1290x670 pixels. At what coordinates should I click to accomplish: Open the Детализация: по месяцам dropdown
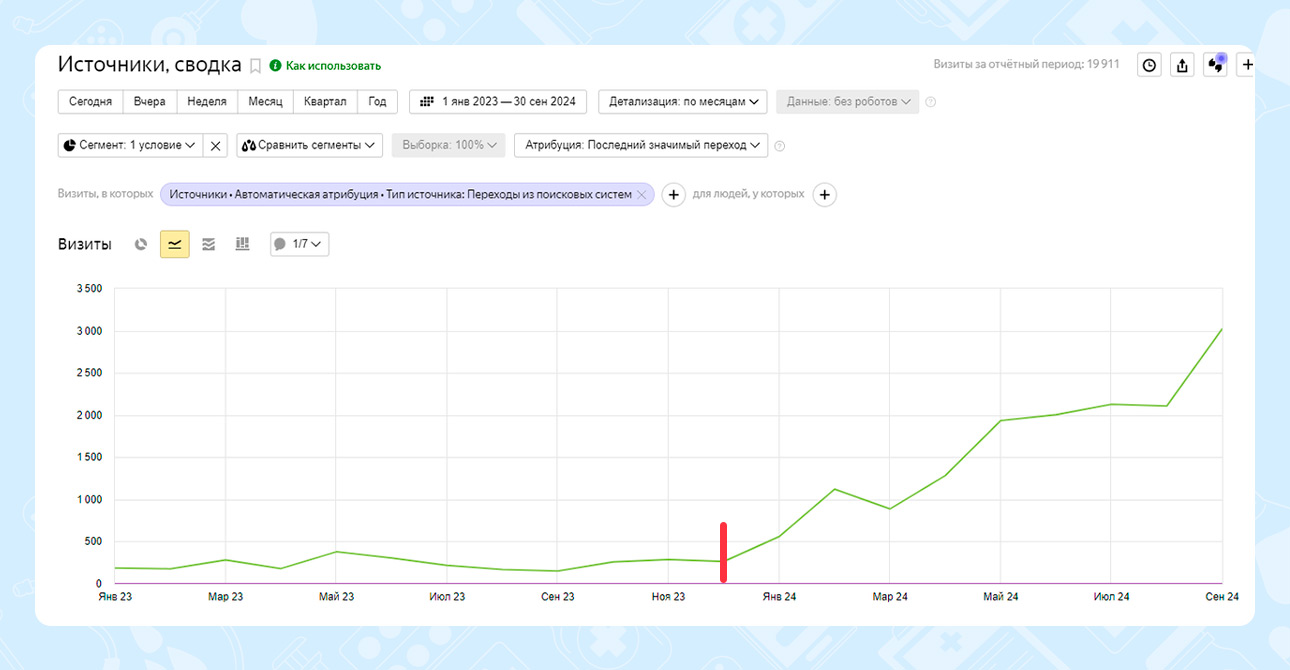pyautogui.click(x=683, y=102)
